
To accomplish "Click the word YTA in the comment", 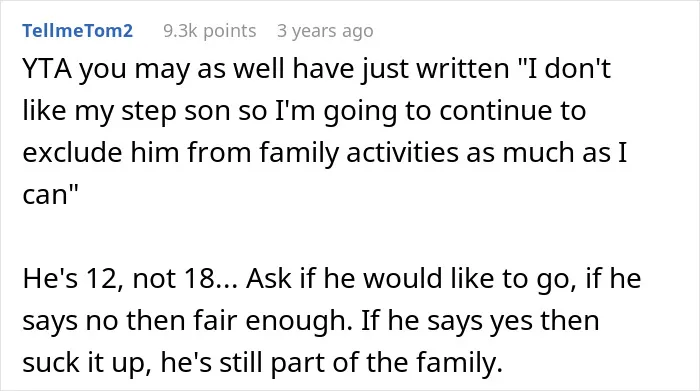I will [x=47, y=69].
